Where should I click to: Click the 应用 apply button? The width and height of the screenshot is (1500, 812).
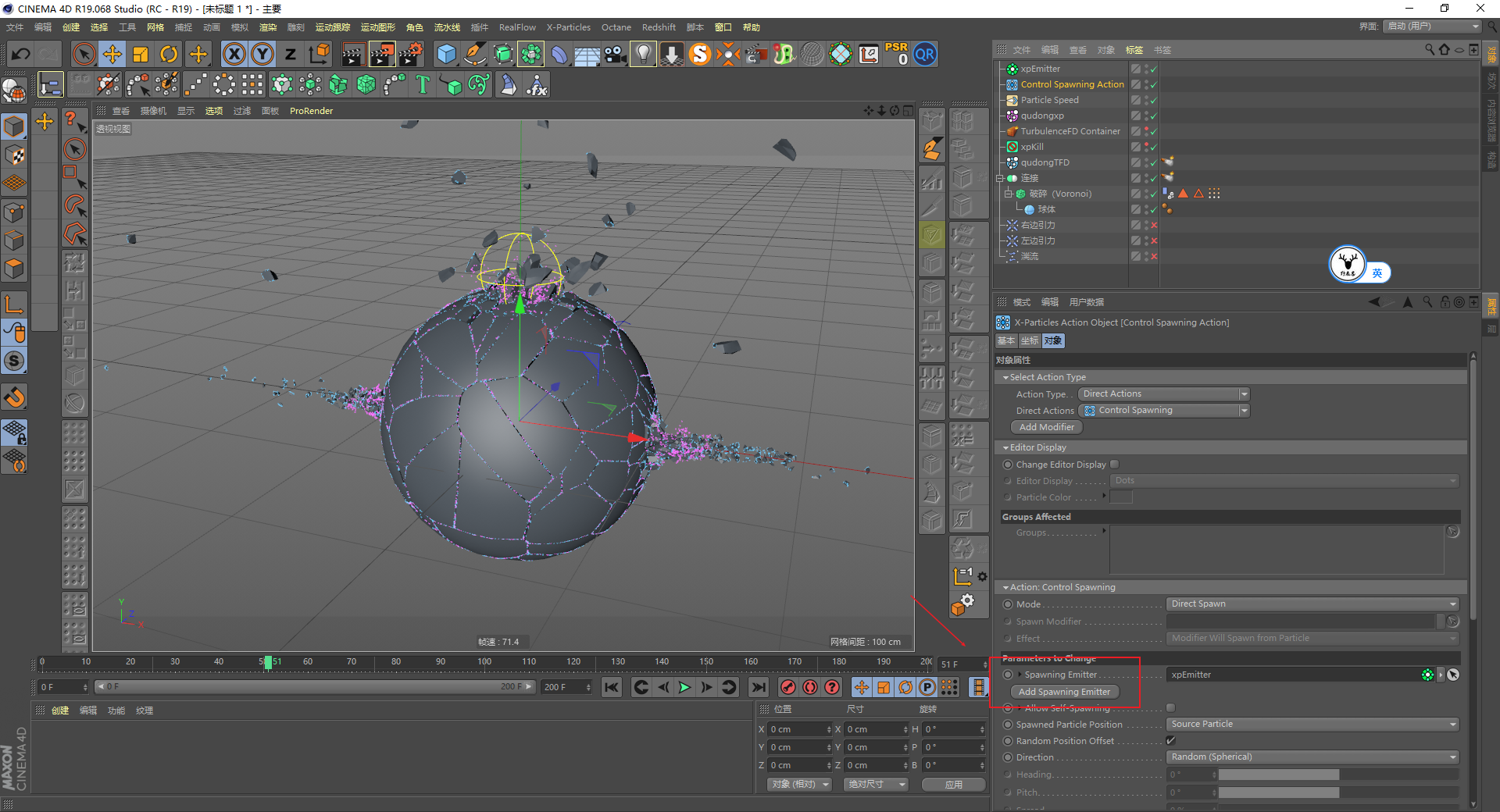953,785
